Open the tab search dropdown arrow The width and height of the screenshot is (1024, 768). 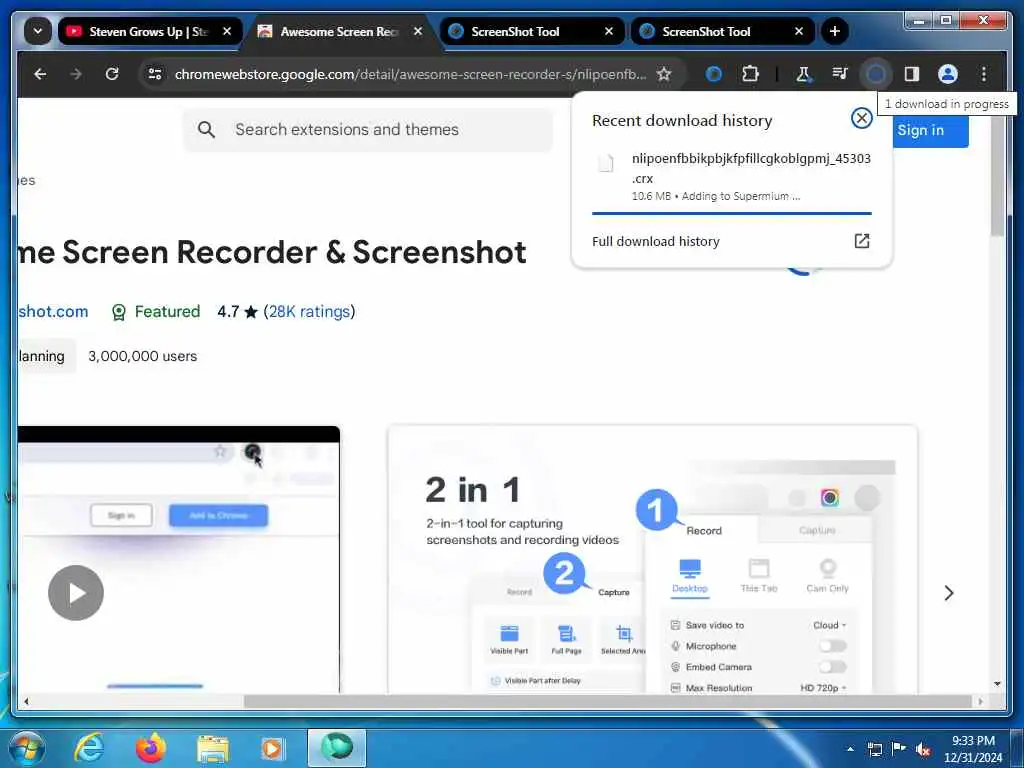(x=38, y=31)
